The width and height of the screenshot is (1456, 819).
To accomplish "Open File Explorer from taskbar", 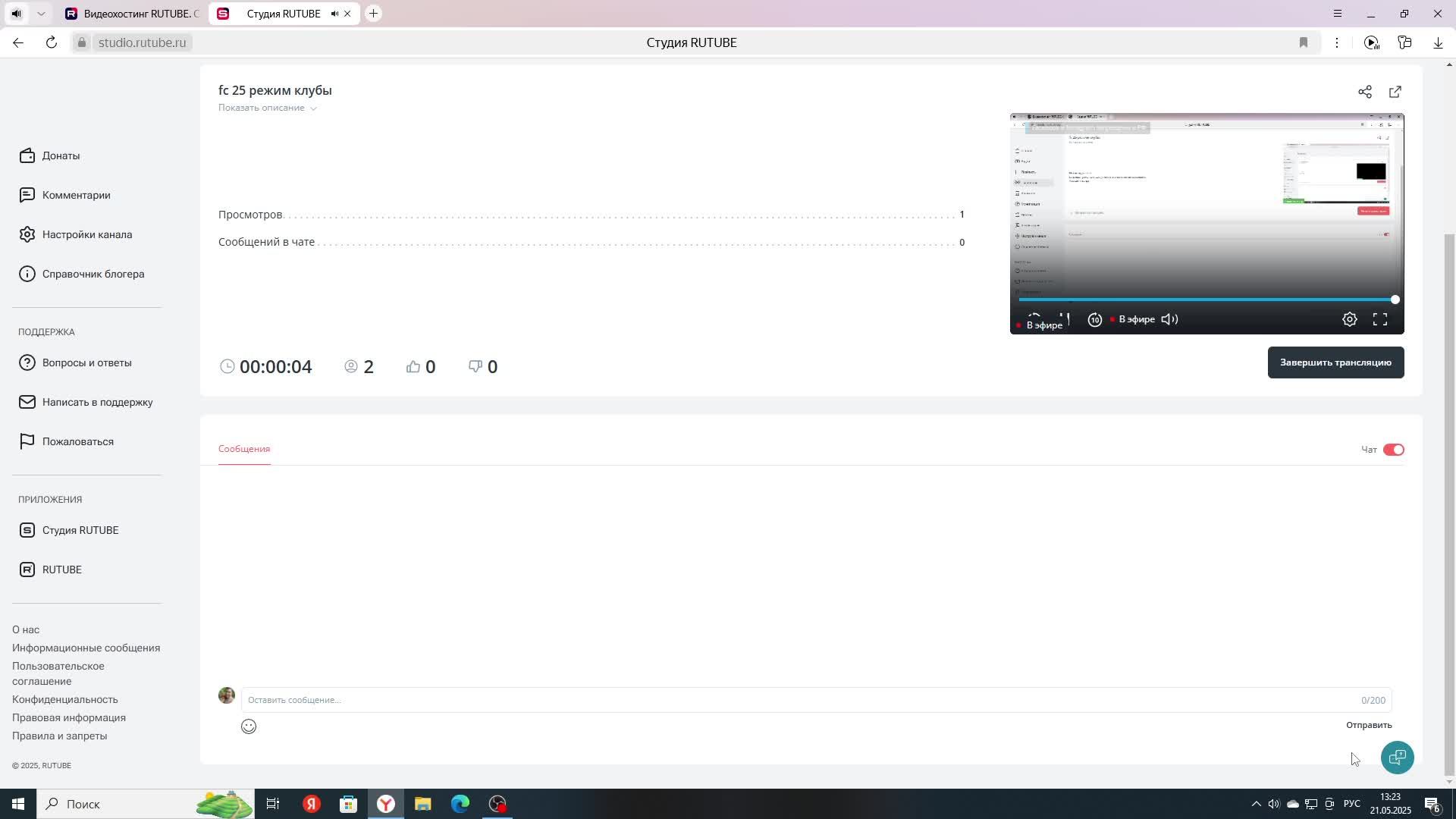I will point(423,804).
